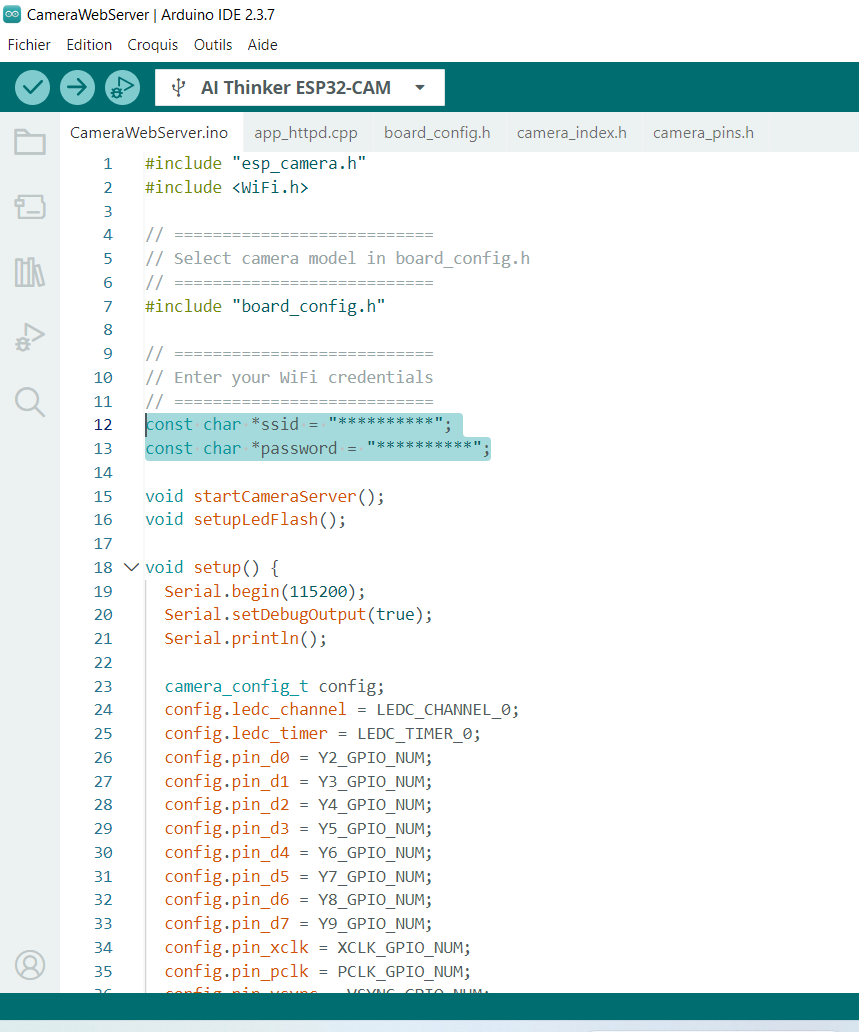The height and width of the screenshot is (1032, 859).
Task: Click line number 18 in the gutter
Action: click(103, 567)
